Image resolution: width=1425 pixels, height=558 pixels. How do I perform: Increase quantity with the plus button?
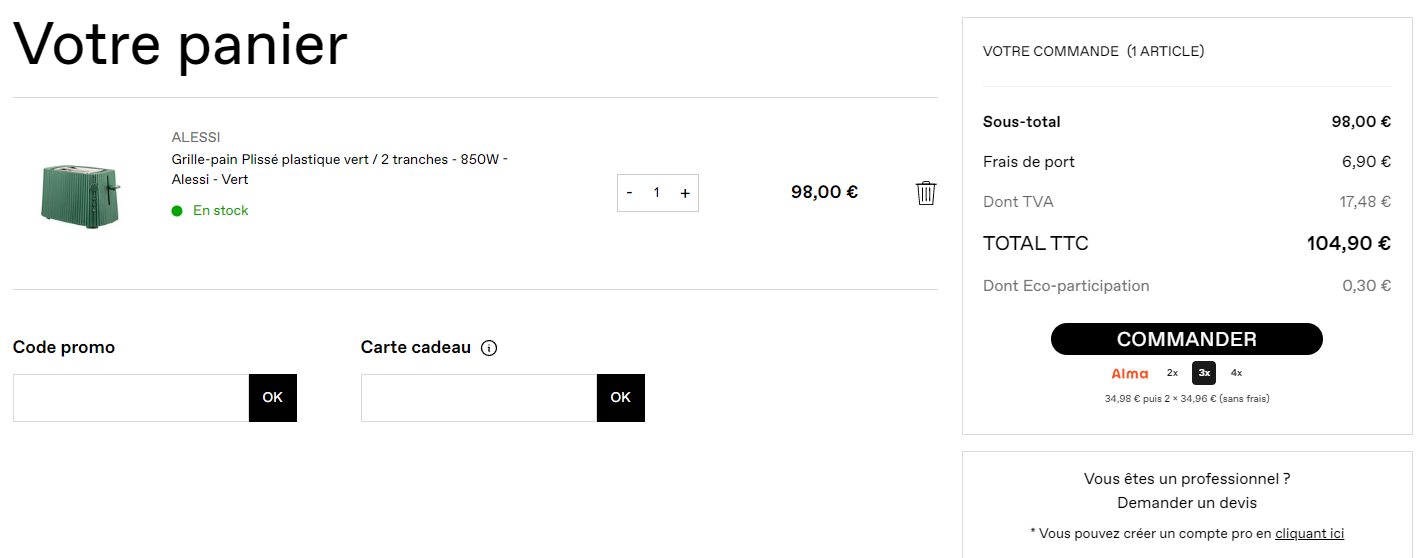coord(685,193)
